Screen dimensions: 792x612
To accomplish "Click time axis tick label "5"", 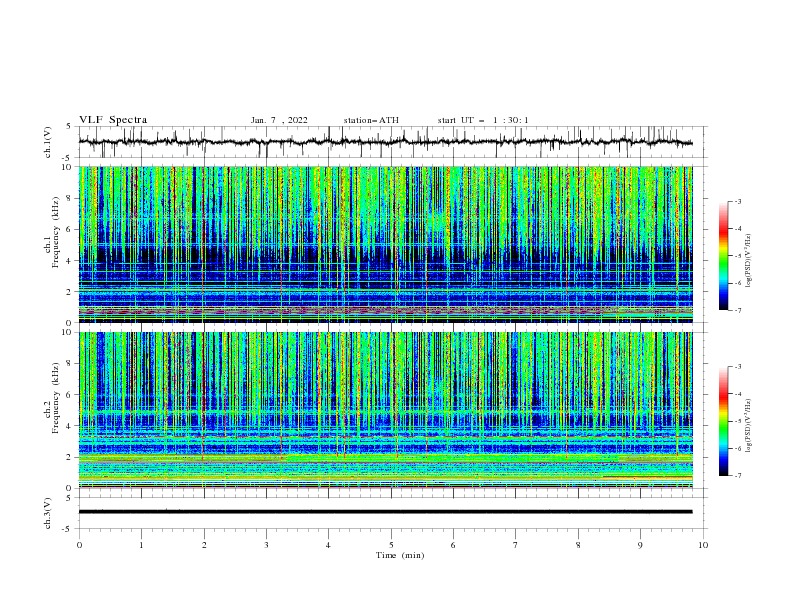I will point(391,545).
